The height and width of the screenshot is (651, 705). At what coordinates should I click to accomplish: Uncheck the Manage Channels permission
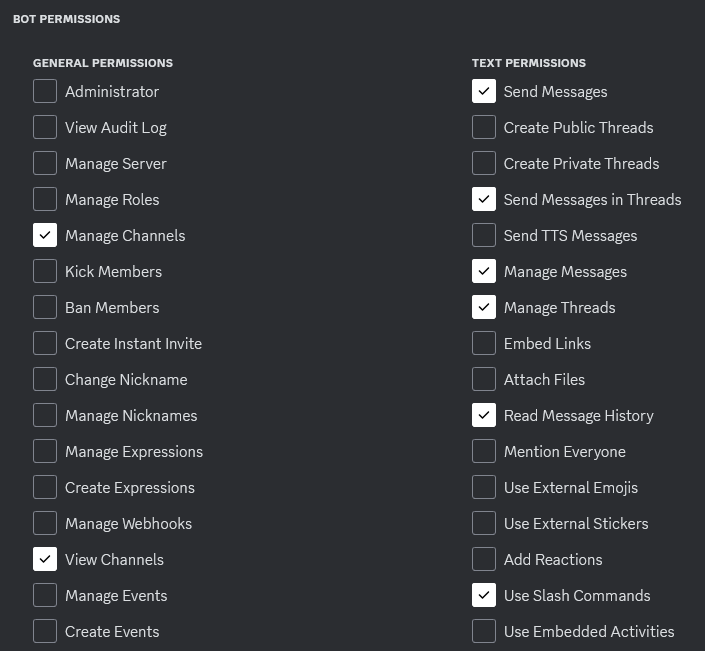pos(45,235)
